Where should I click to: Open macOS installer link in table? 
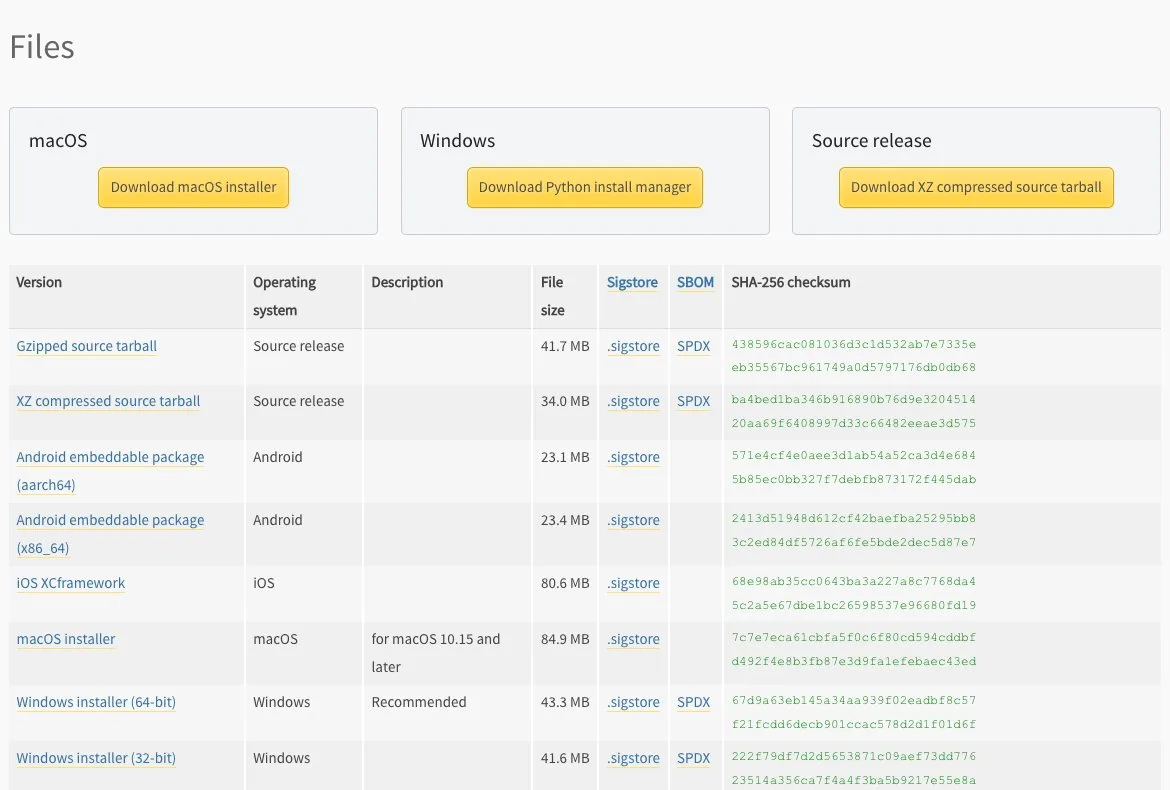(x=66, y=639)
